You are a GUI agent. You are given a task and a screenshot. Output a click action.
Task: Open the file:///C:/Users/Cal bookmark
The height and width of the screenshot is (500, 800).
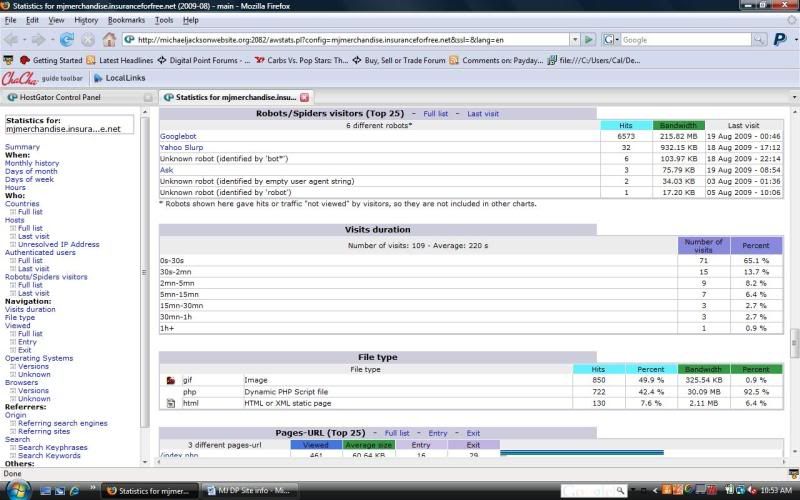coord(594,60)
